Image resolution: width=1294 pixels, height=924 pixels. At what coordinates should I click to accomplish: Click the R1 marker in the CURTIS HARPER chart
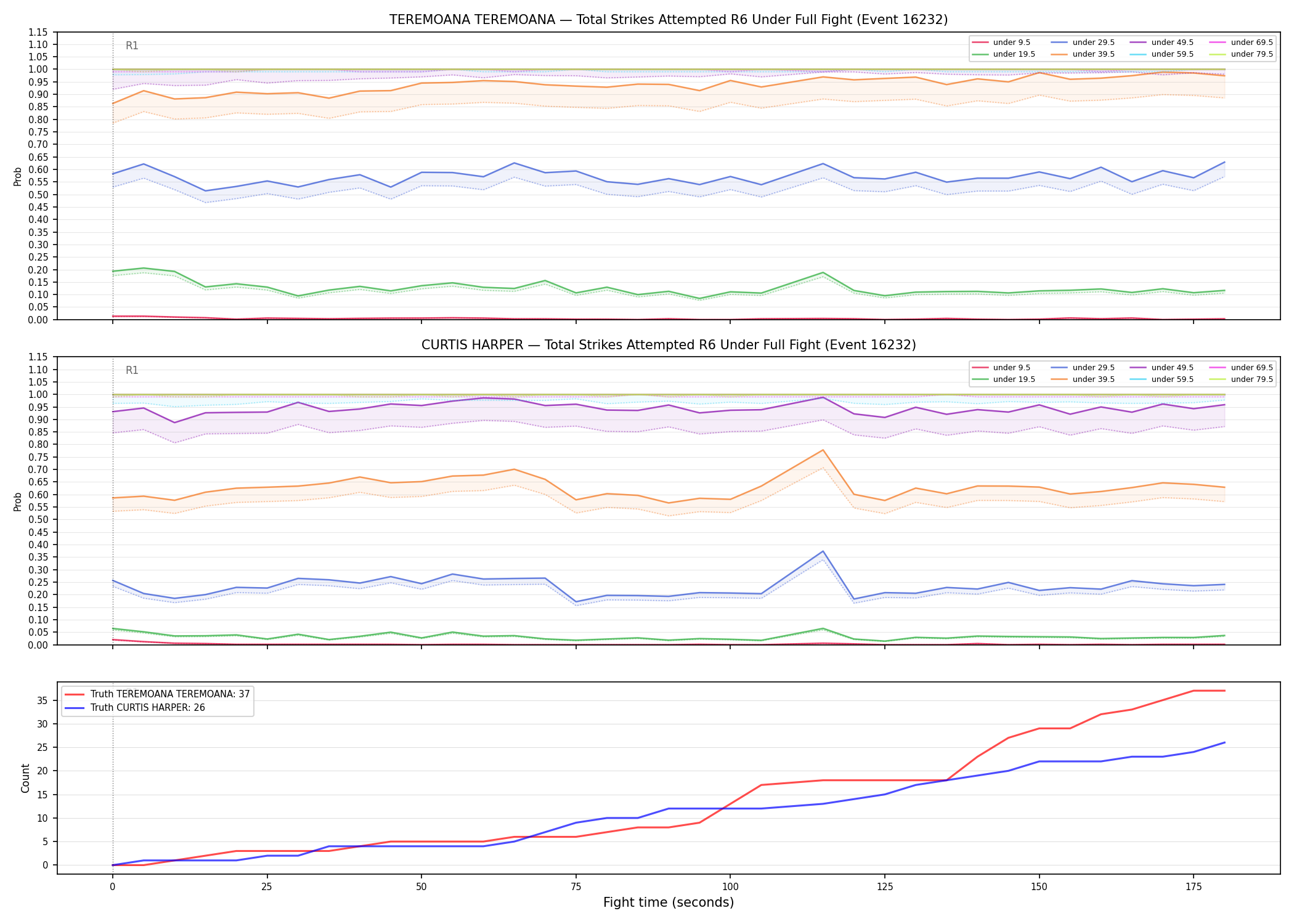132,370
